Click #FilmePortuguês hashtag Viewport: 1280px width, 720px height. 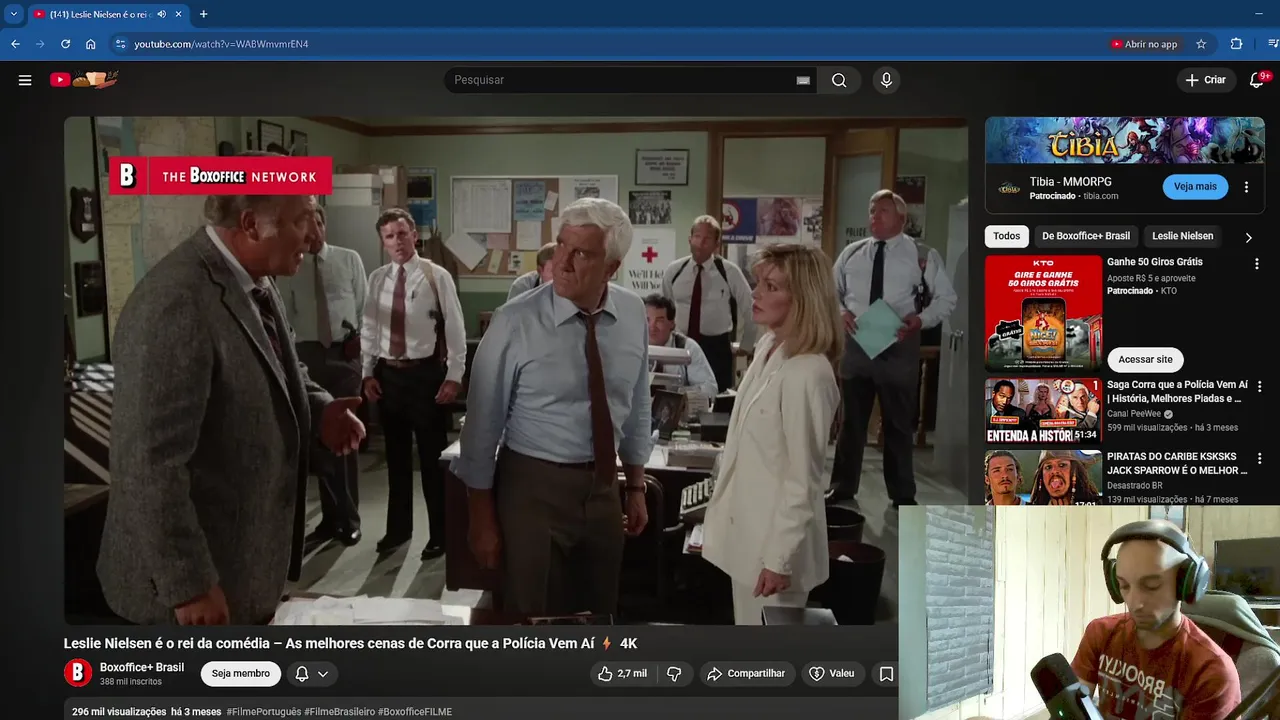point(264,712)
